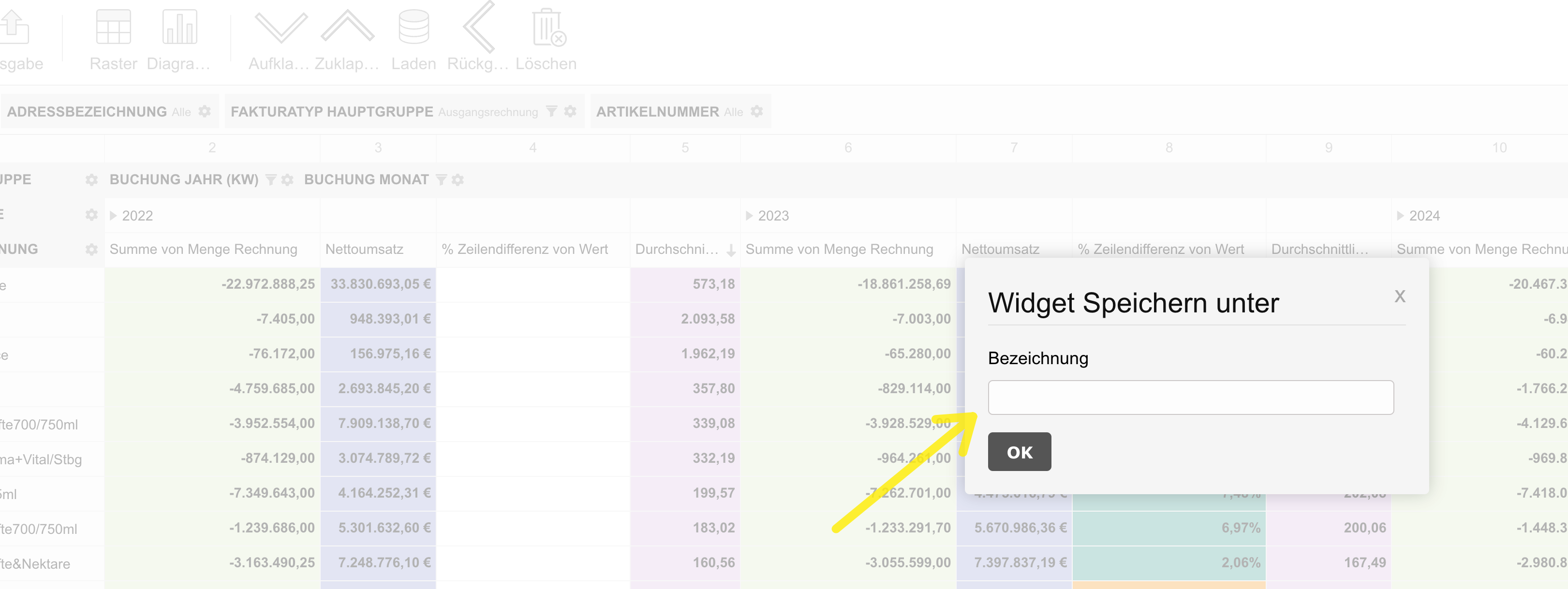Expand the 2024 year column group
This screenshot has height=589, width=1568.
coord(1400,215)
